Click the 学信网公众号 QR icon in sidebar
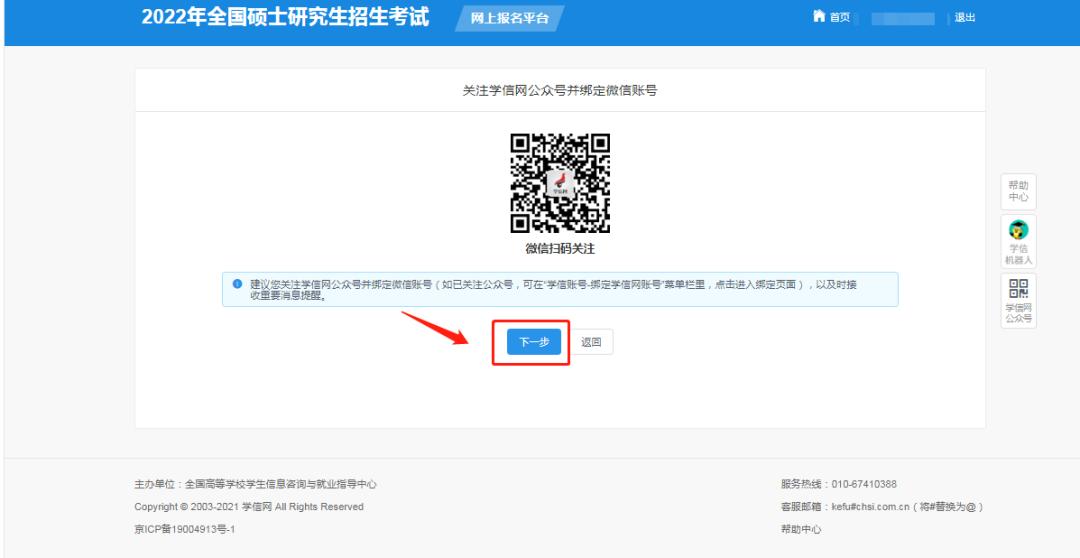Image resolution: width=1080 pixels, height=558 pixels. pos(1018,289)
